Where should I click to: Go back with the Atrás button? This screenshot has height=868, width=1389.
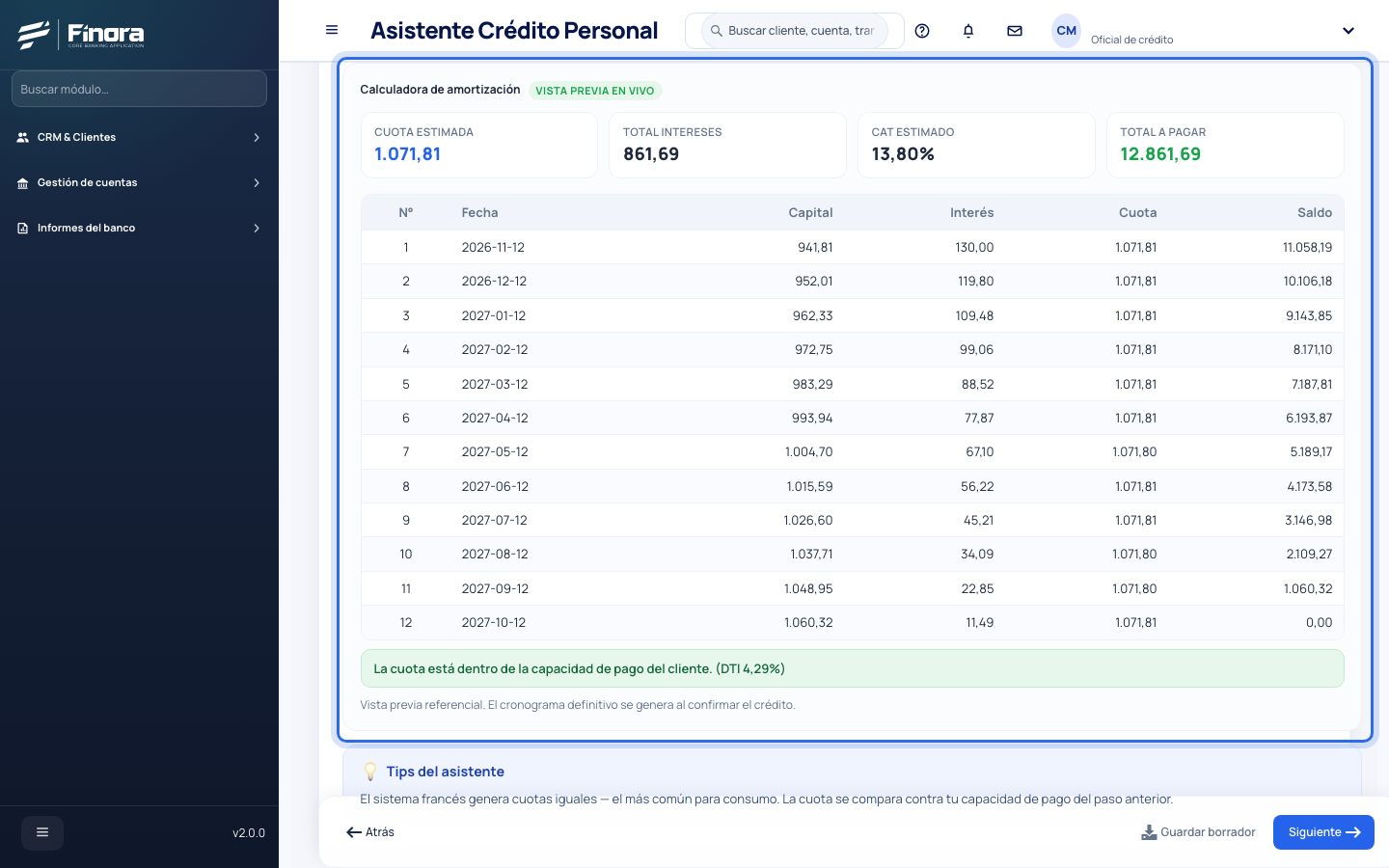(370, 832)
